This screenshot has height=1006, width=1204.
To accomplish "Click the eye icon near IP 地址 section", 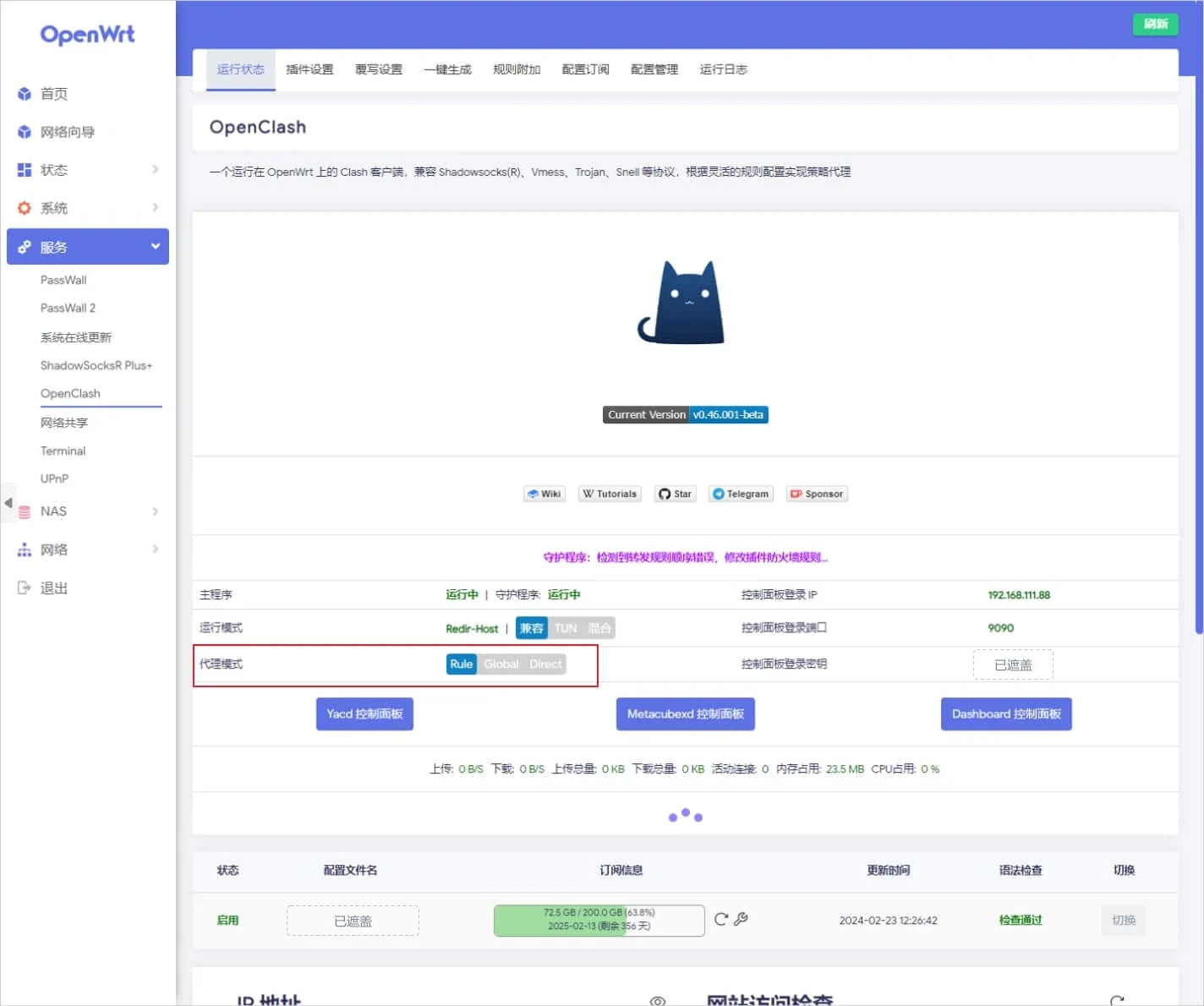I will (658, 1001).
